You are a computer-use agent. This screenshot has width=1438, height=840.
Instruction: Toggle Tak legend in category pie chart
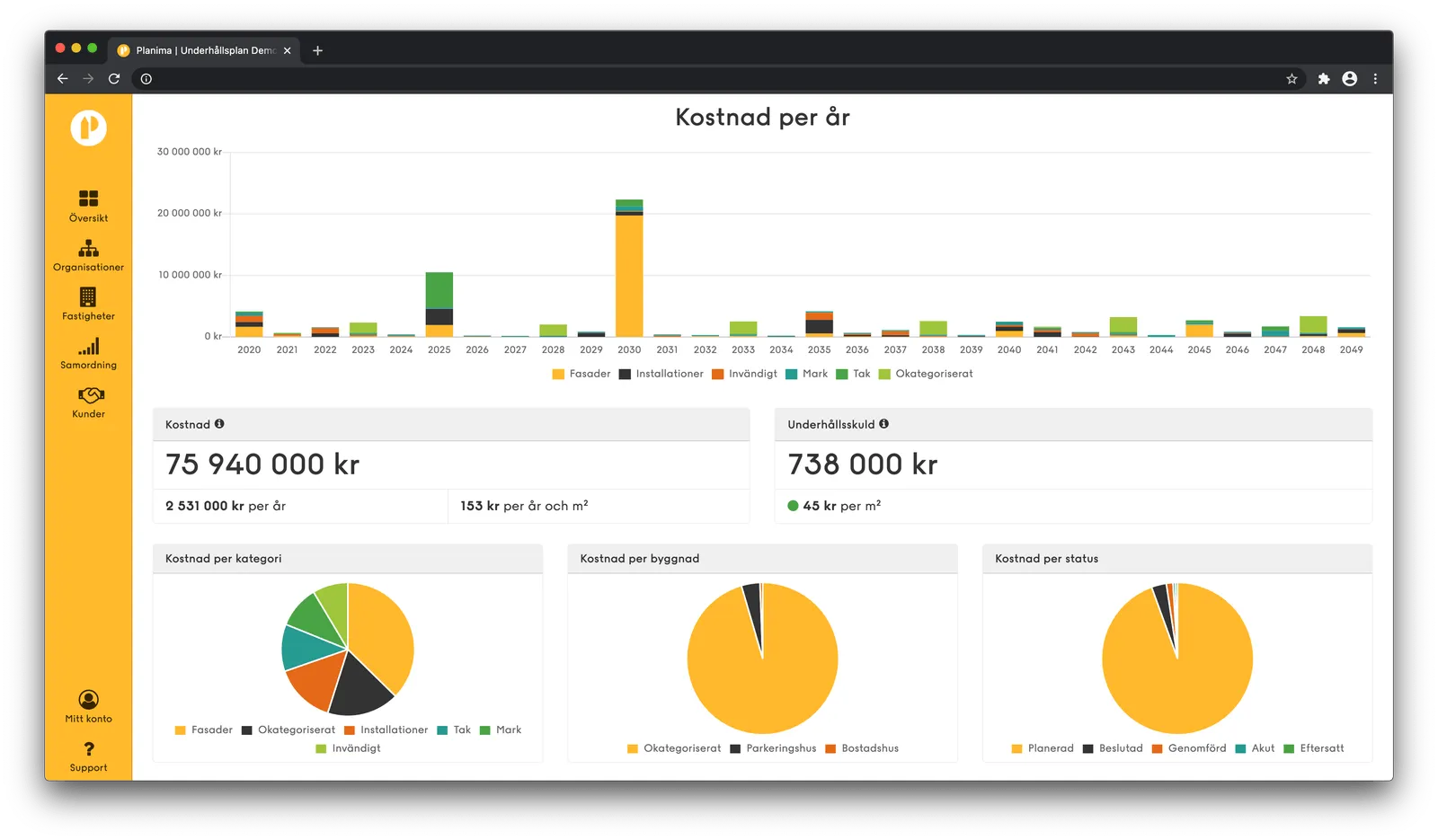point(454,729)
